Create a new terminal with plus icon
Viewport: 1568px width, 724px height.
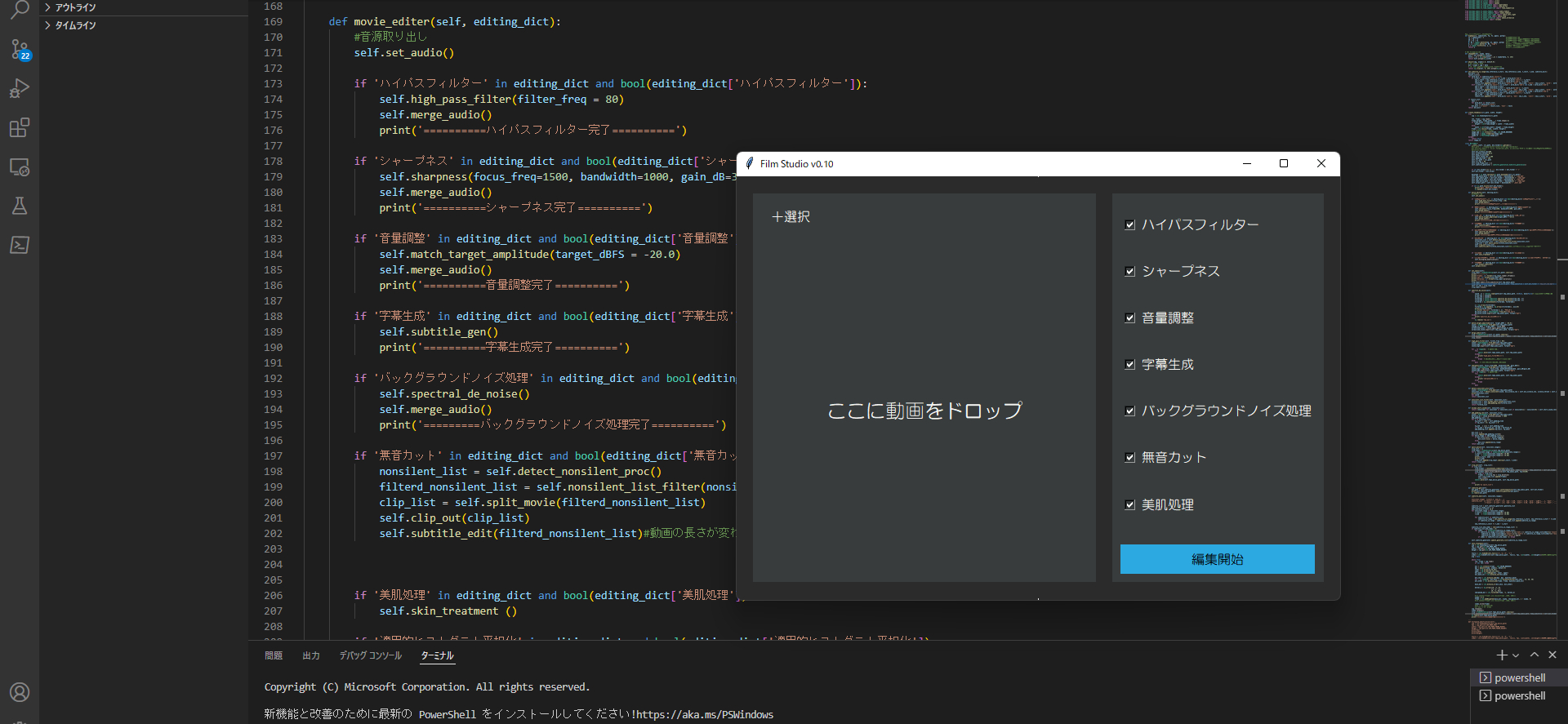coord(1501,655)
